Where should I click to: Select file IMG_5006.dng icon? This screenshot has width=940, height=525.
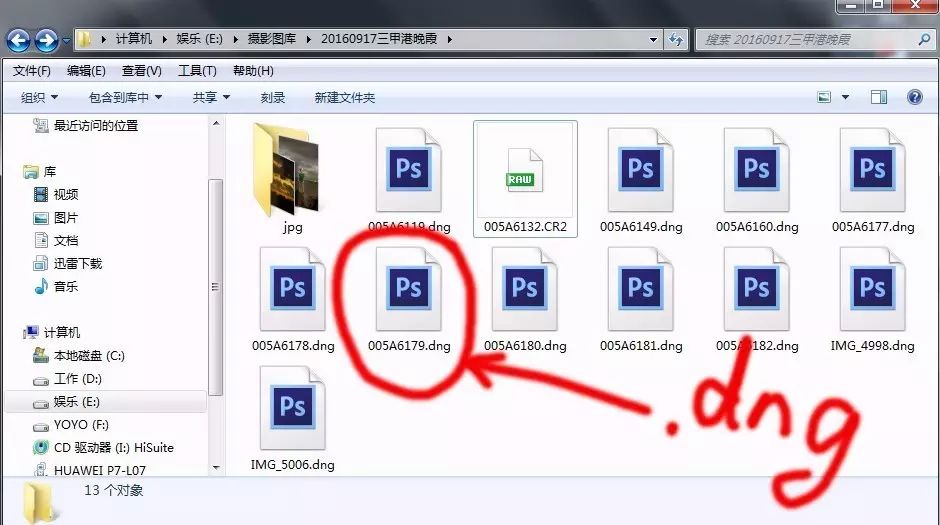[x=293, y=409]
